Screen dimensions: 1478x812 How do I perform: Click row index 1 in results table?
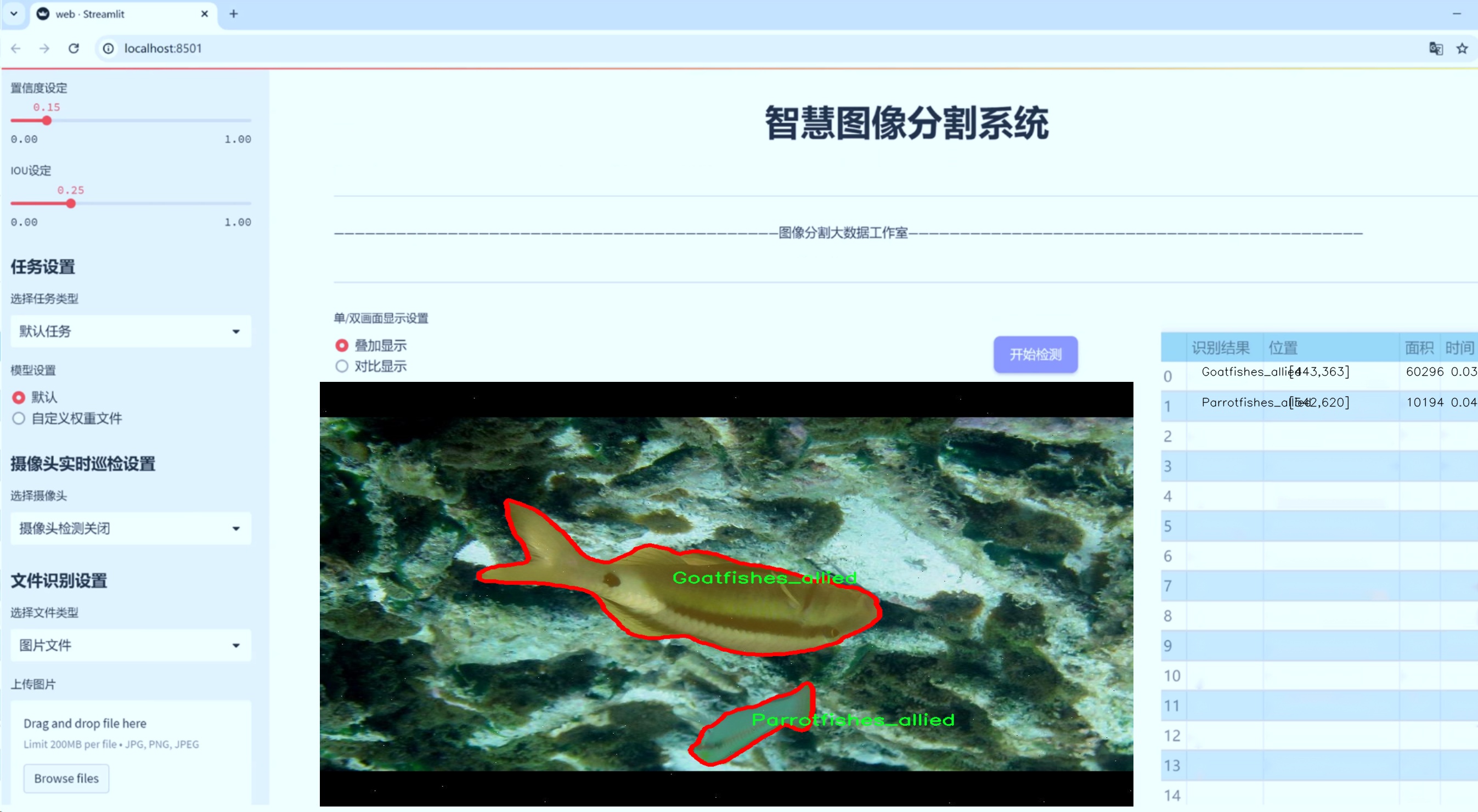click(x=1167, y=407)
